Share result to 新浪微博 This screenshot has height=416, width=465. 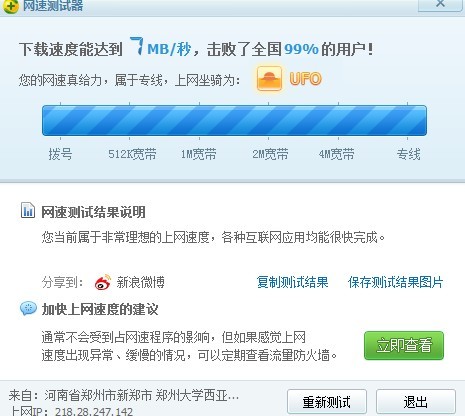pyautogui.click(x=140, y=282)
